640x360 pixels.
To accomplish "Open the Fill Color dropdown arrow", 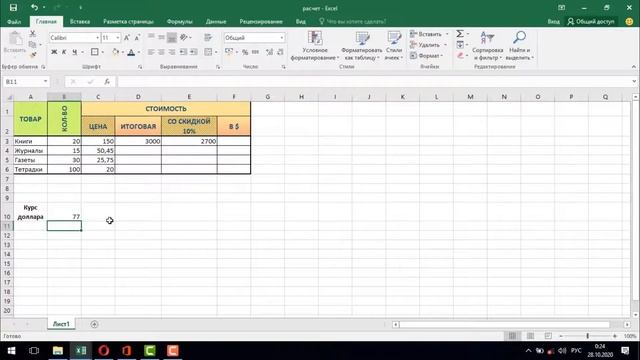I will (123, 52).
